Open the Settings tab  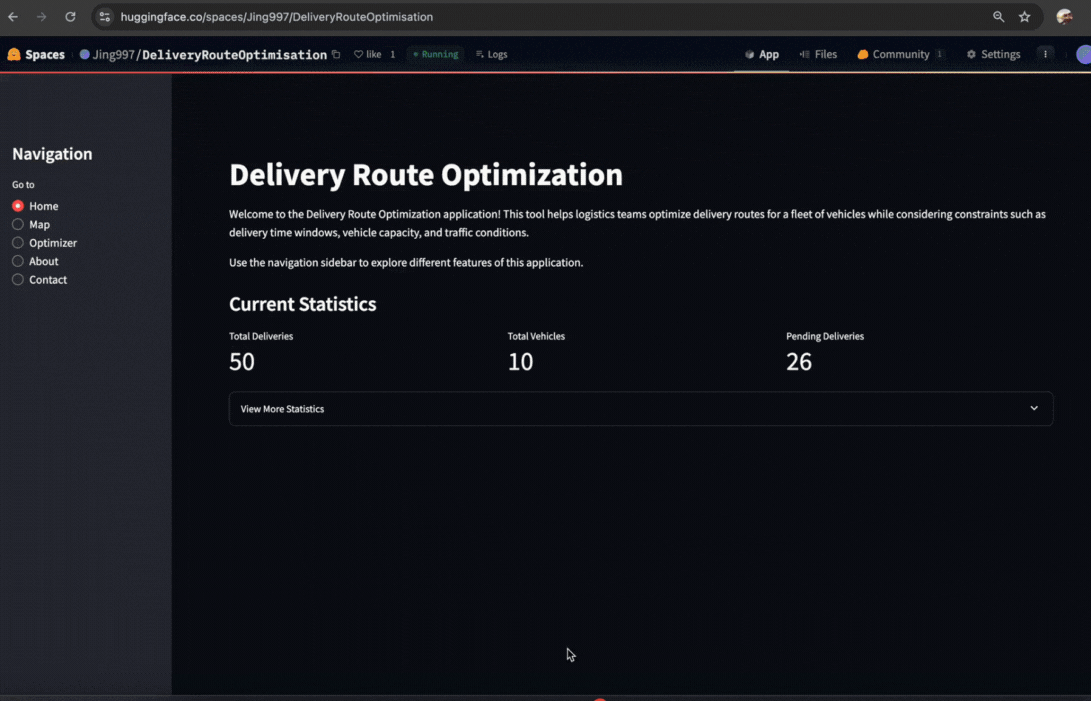[994, 54]
